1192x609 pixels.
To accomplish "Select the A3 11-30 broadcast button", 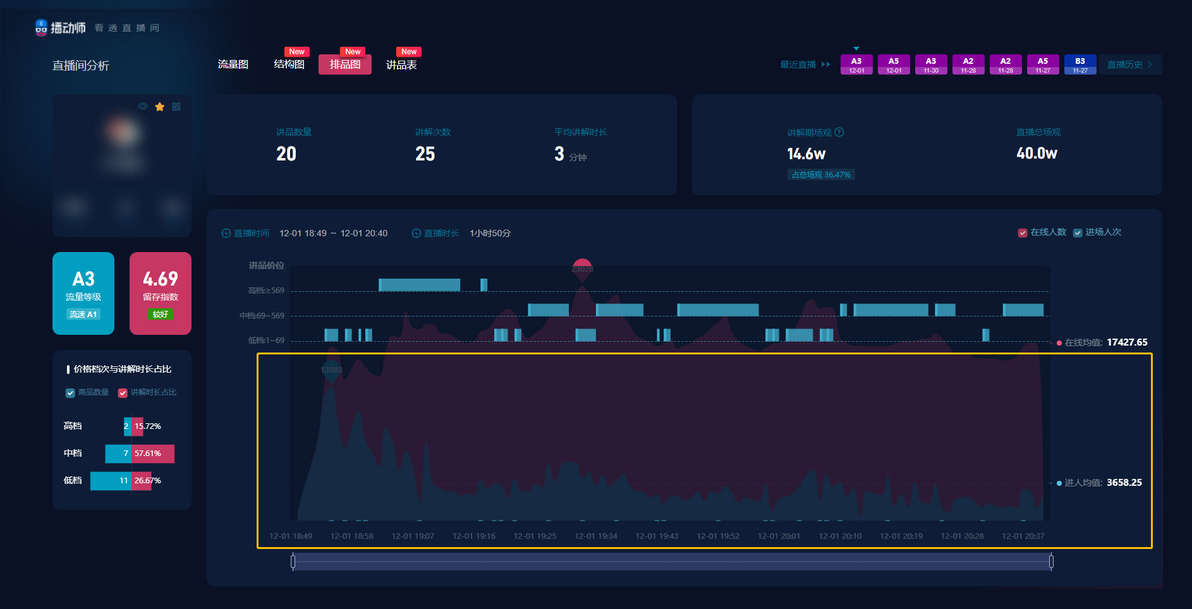I will (930, 65).
